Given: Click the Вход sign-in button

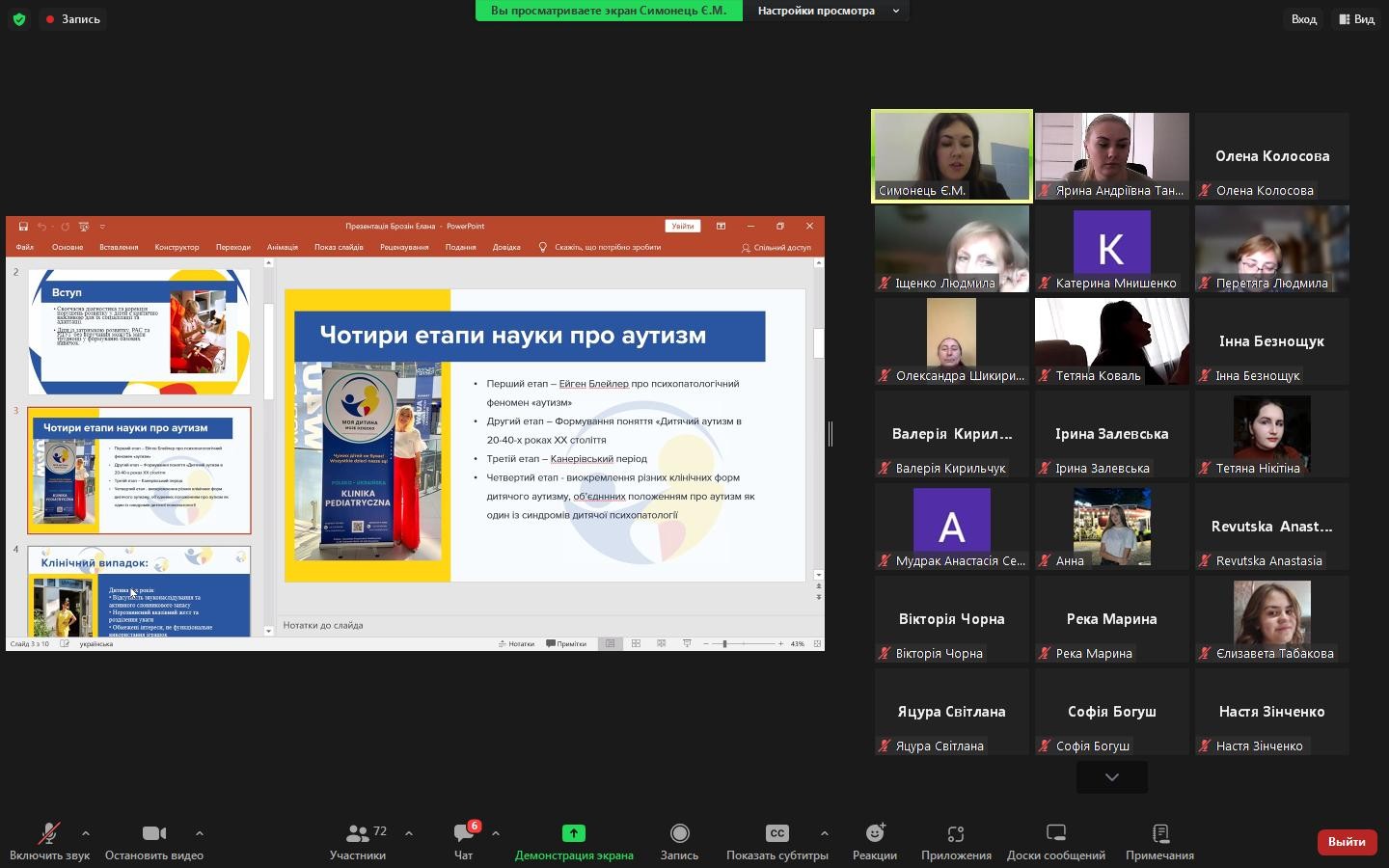Looking at the screenshot, I should 1303,19.
